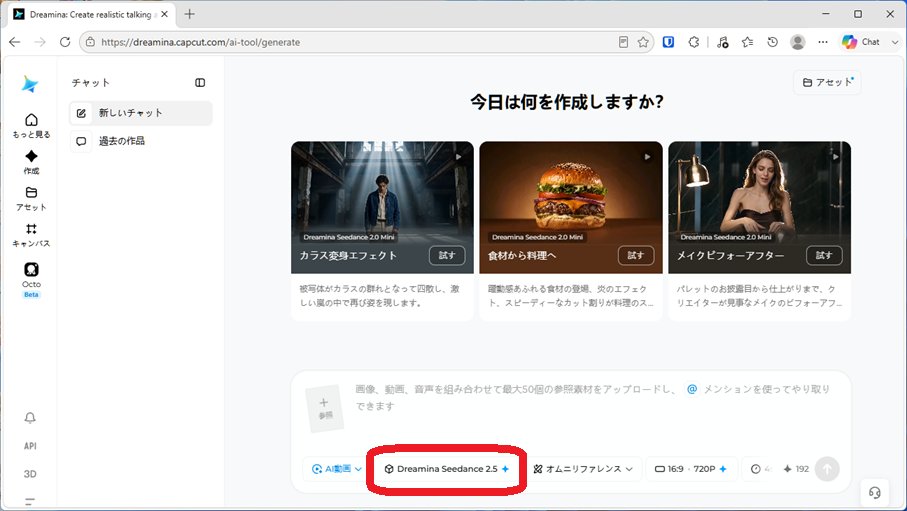Click the 今日は何を作成しますか? heading
Viewport: 907px width, 511px height.
click(x=567, y=102)
